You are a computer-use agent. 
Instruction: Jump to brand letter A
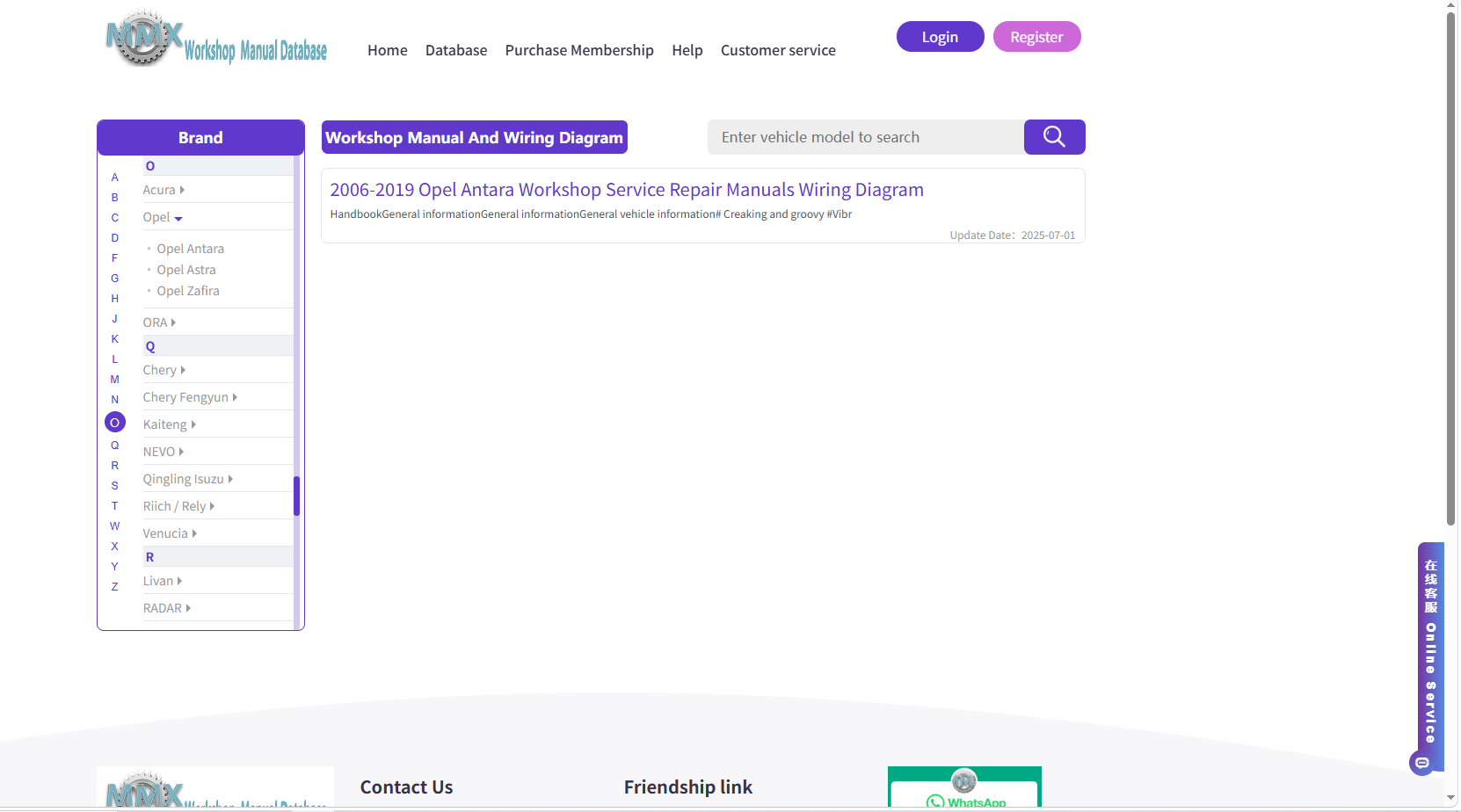tap(114, 178)
